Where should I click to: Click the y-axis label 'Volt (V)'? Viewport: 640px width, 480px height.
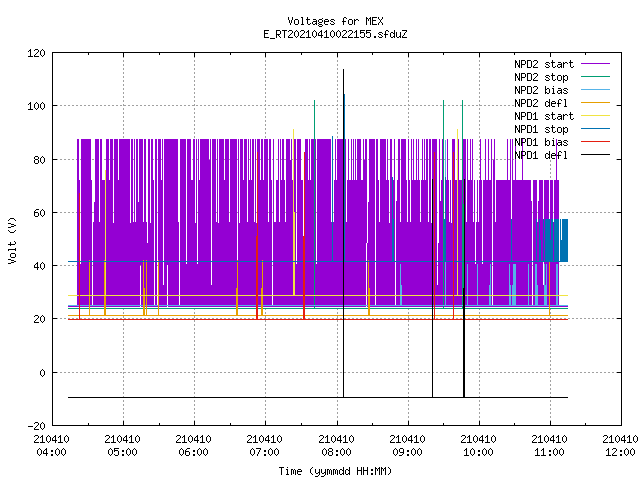pos(13,240)
